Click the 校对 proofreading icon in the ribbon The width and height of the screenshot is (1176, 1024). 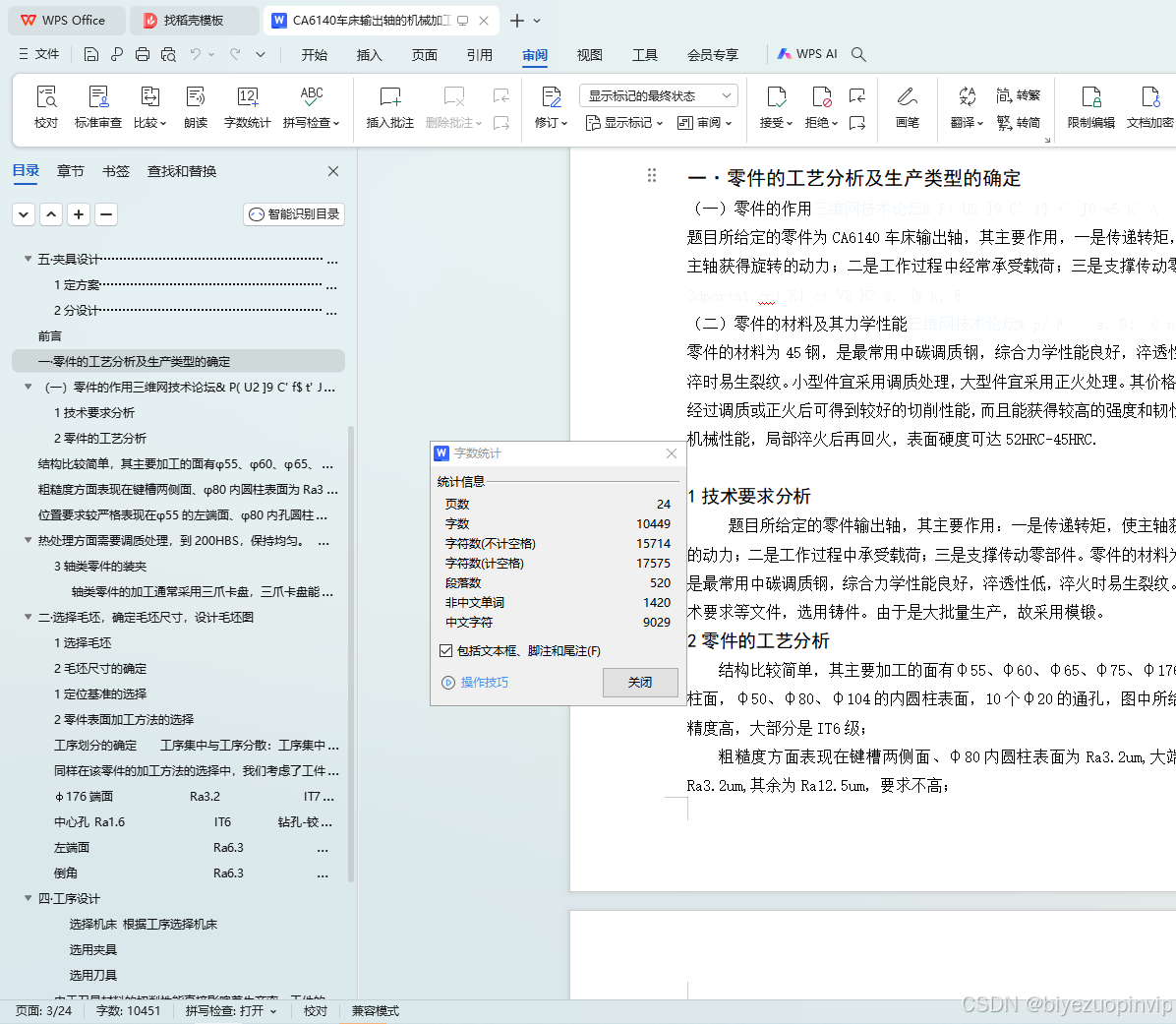[x=46, y=107]
